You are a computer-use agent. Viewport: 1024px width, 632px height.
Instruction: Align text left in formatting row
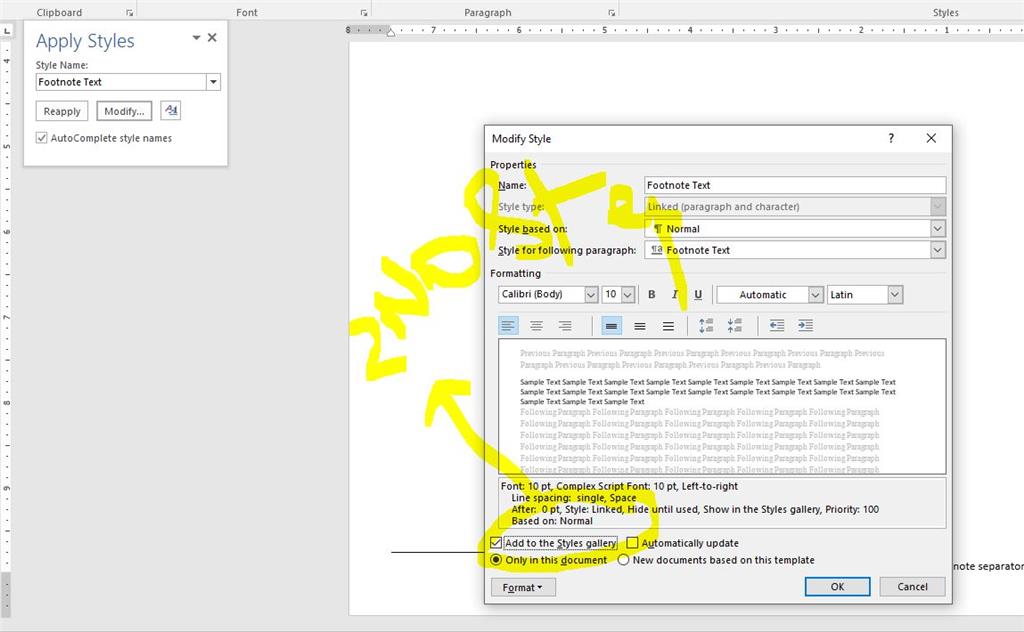pyautogui.click(x=508, y=326)
